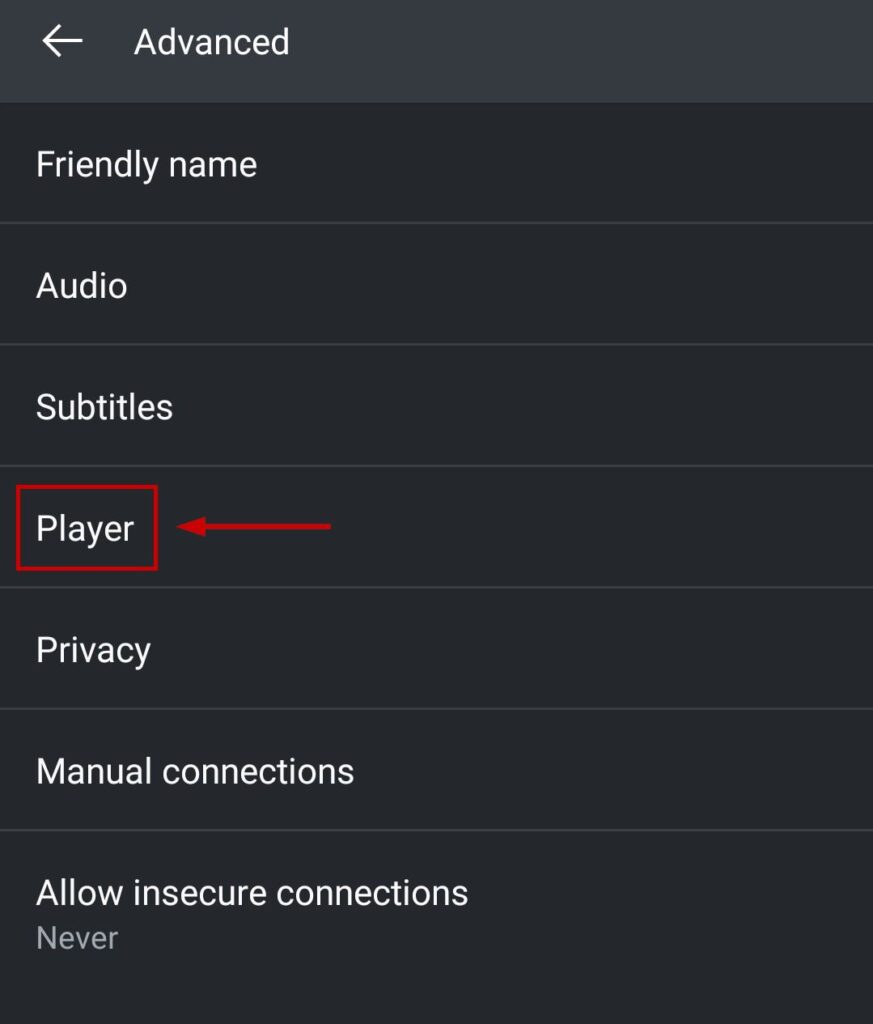Click the Never value text
The width and height of the screenshot is (873, 1024).
77,938
